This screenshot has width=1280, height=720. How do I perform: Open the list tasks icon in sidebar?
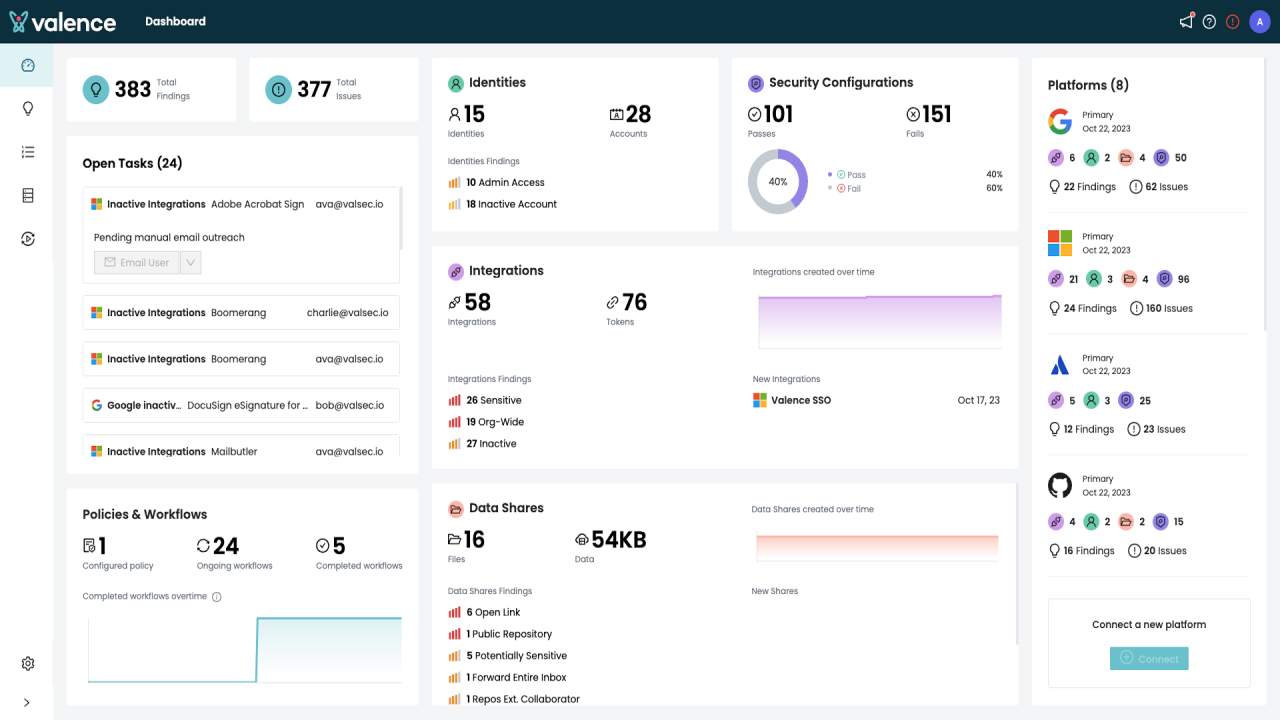click(x=28, y=152)
